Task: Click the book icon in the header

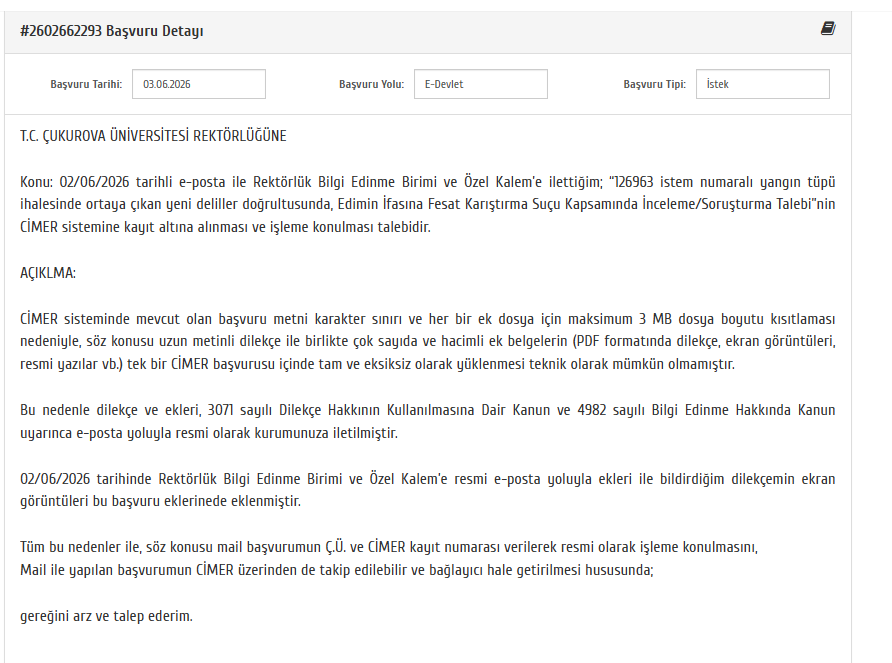Action: 828,28
